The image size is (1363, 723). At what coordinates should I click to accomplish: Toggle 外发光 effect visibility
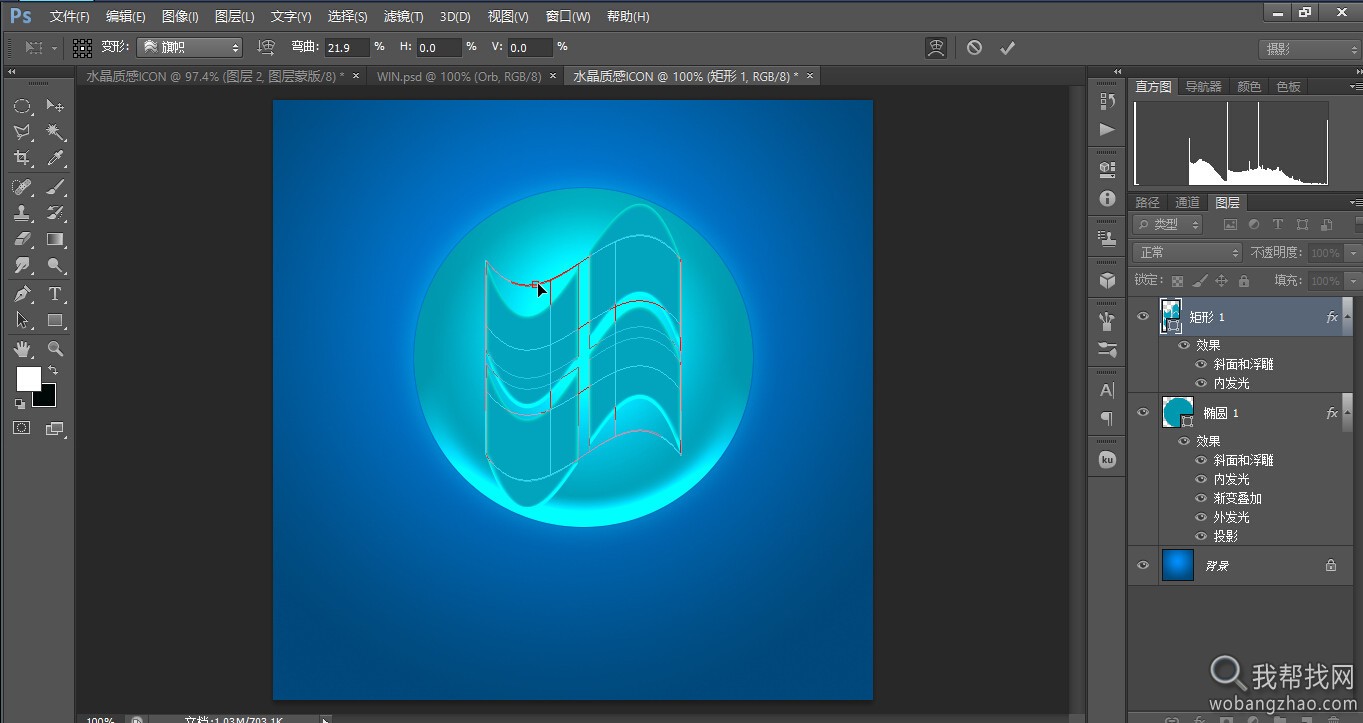(x=1202, y=517)
